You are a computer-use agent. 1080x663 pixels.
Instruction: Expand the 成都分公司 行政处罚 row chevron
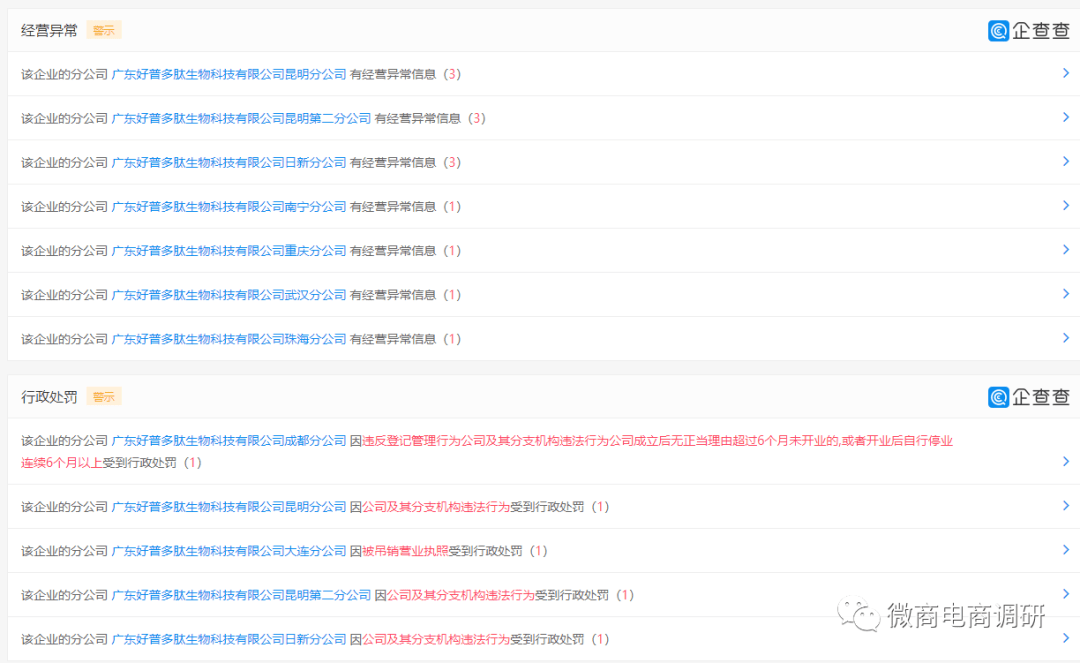pos(1066,461)
